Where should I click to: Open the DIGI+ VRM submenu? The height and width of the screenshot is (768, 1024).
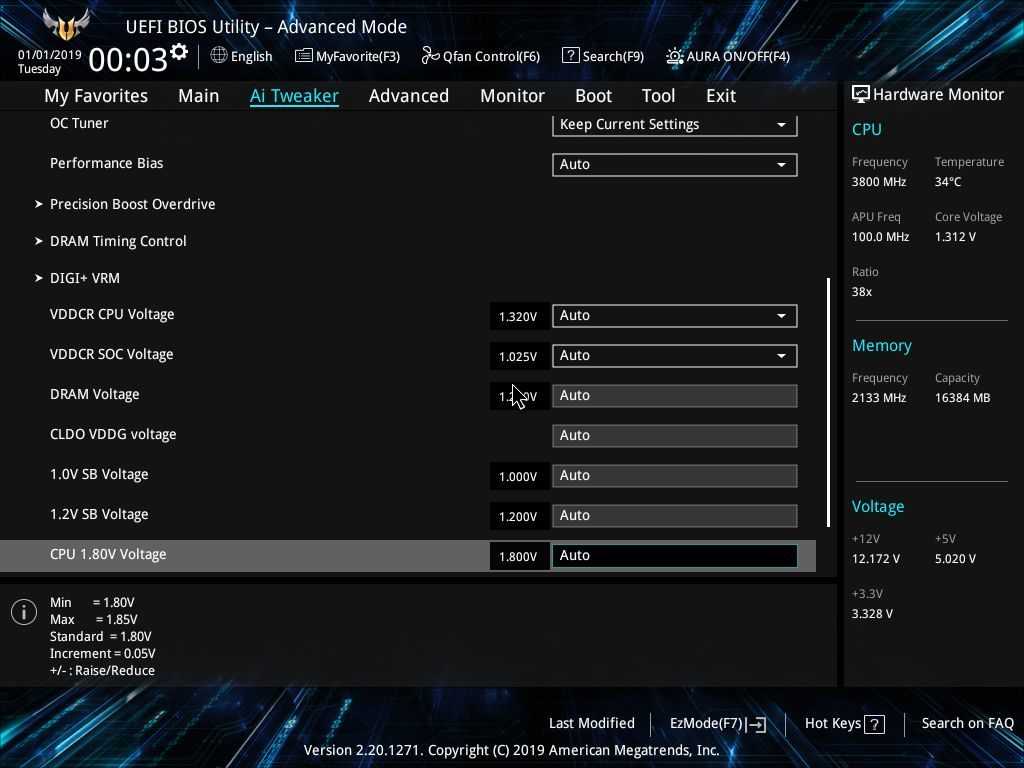85,278
